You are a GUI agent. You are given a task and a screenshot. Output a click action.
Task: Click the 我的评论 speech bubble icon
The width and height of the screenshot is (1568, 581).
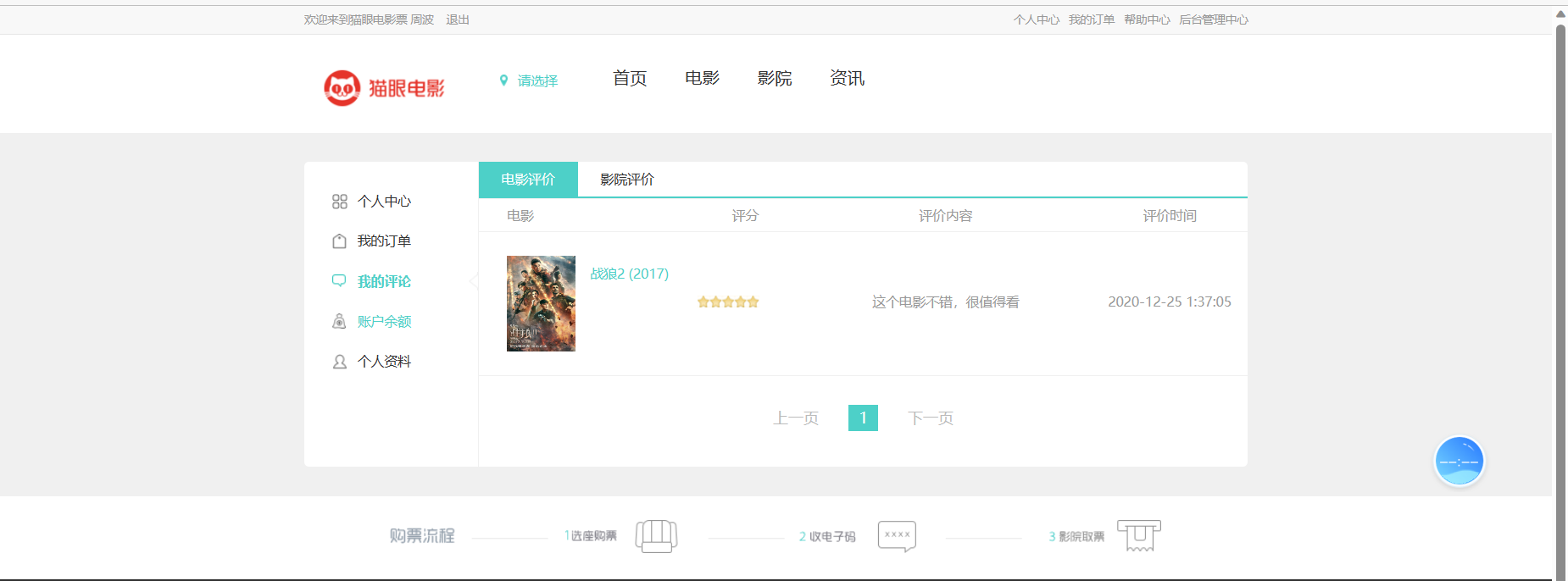339,281
